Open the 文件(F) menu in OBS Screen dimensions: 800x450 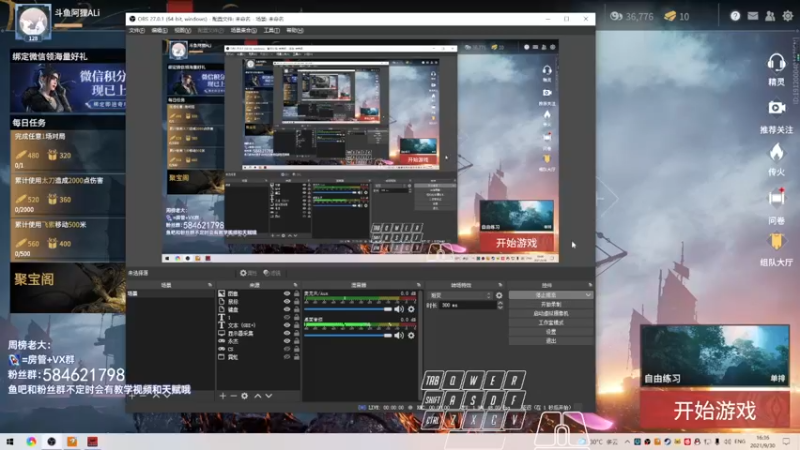point(137,31)
